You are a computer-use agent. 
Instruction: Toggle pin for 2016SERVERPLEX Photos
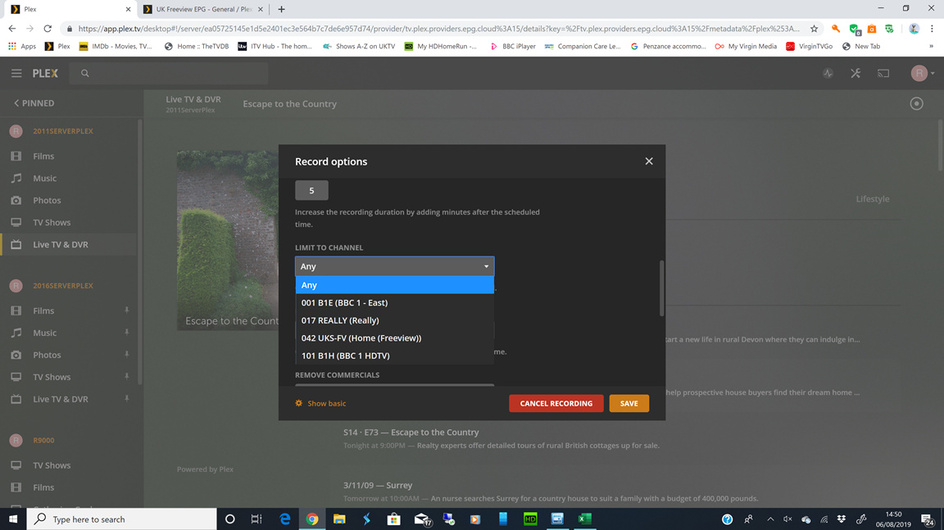click(126, 354)
